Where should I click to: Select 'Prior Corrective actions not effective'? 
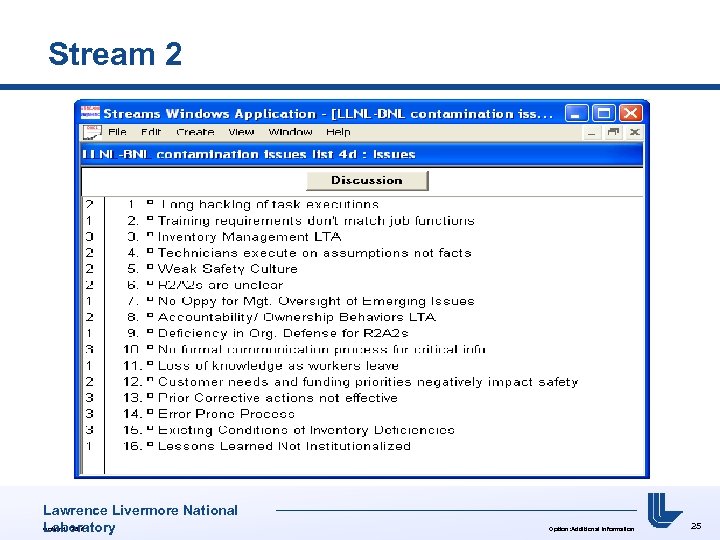[277, 398]
